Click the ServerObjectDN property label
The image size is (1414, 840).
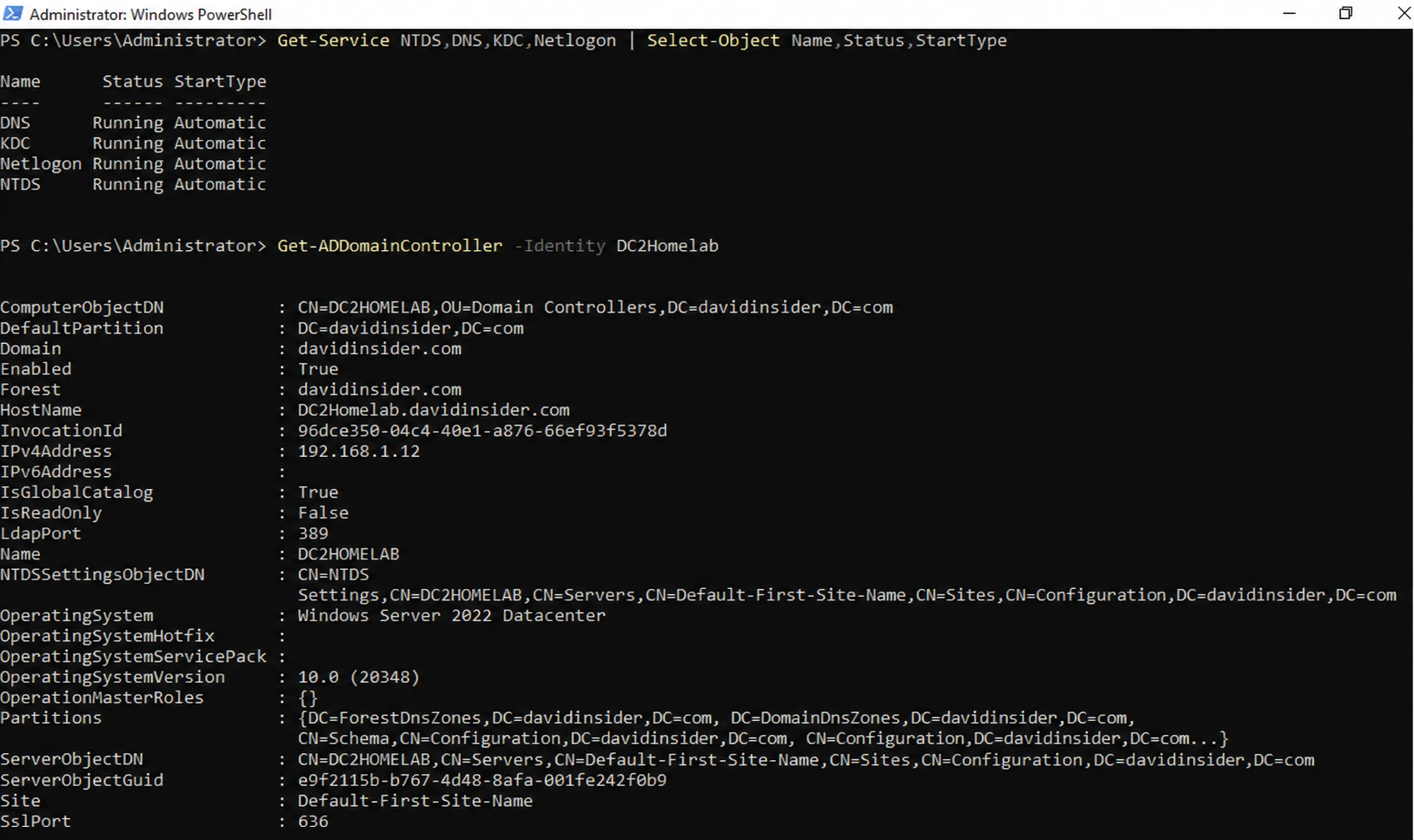pos(71,760)
